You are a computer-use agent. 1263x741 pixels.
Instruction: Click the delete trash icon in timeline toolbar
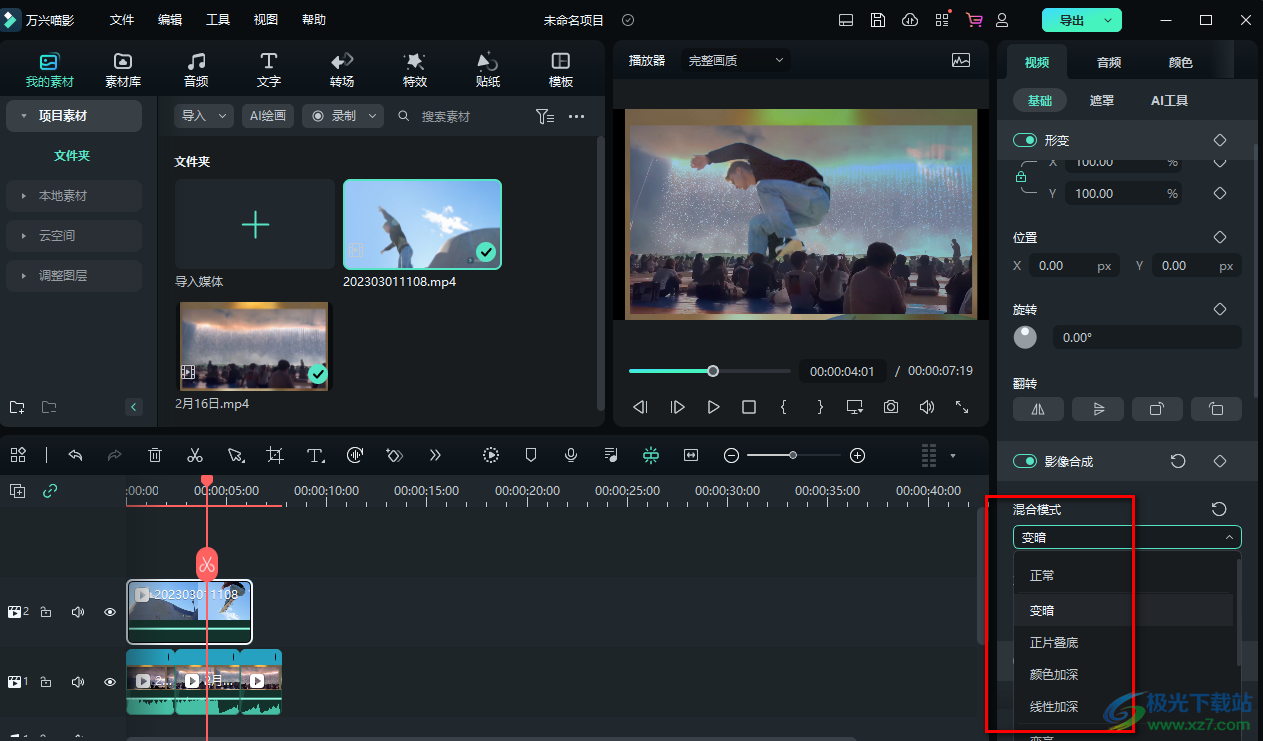(x=155, y=455)
